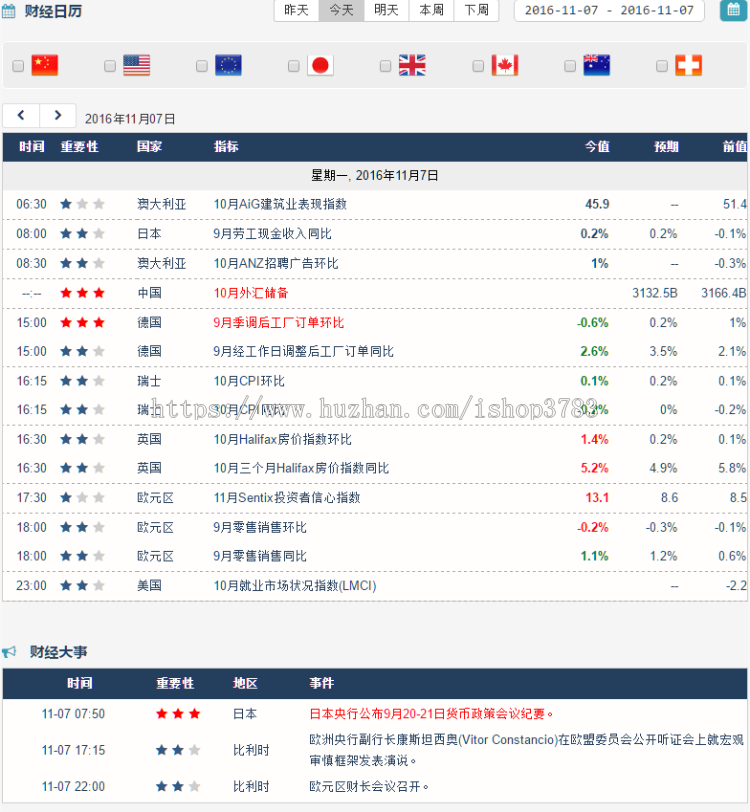The height and width of the screenshot is (812, 750).
Task: Click the 重要性 column header in calendar table
Action: 79,147
